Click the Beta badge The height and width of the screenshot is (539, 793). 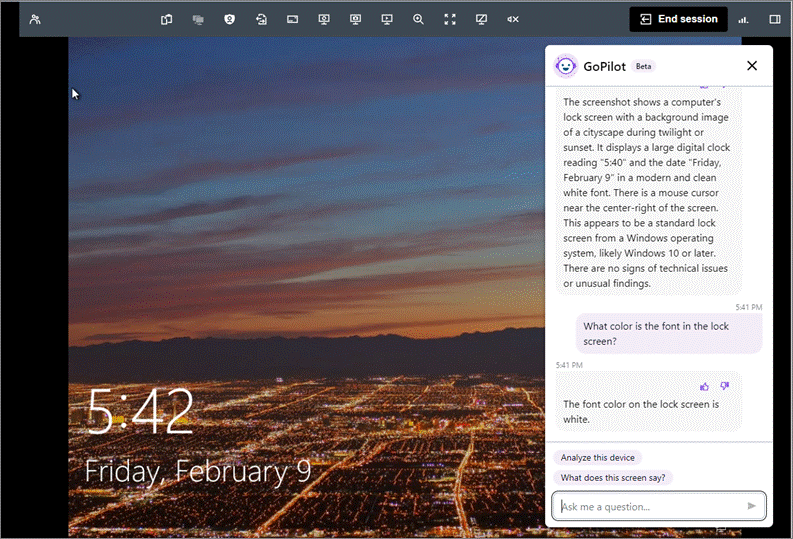pos(643,66)
